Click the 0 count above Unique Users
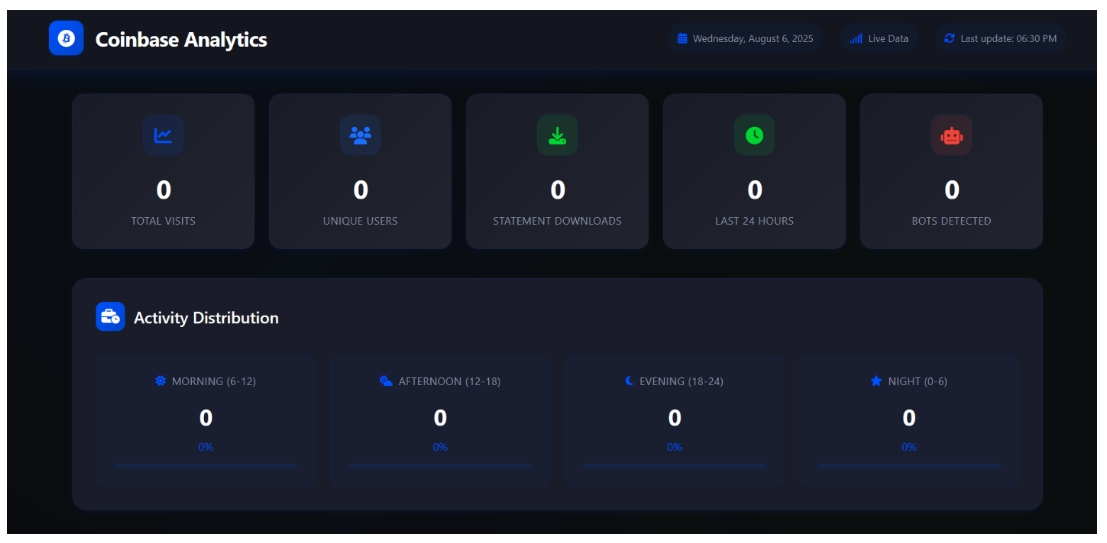Screen dimensions: 1107x543 [x=360, y=190]
